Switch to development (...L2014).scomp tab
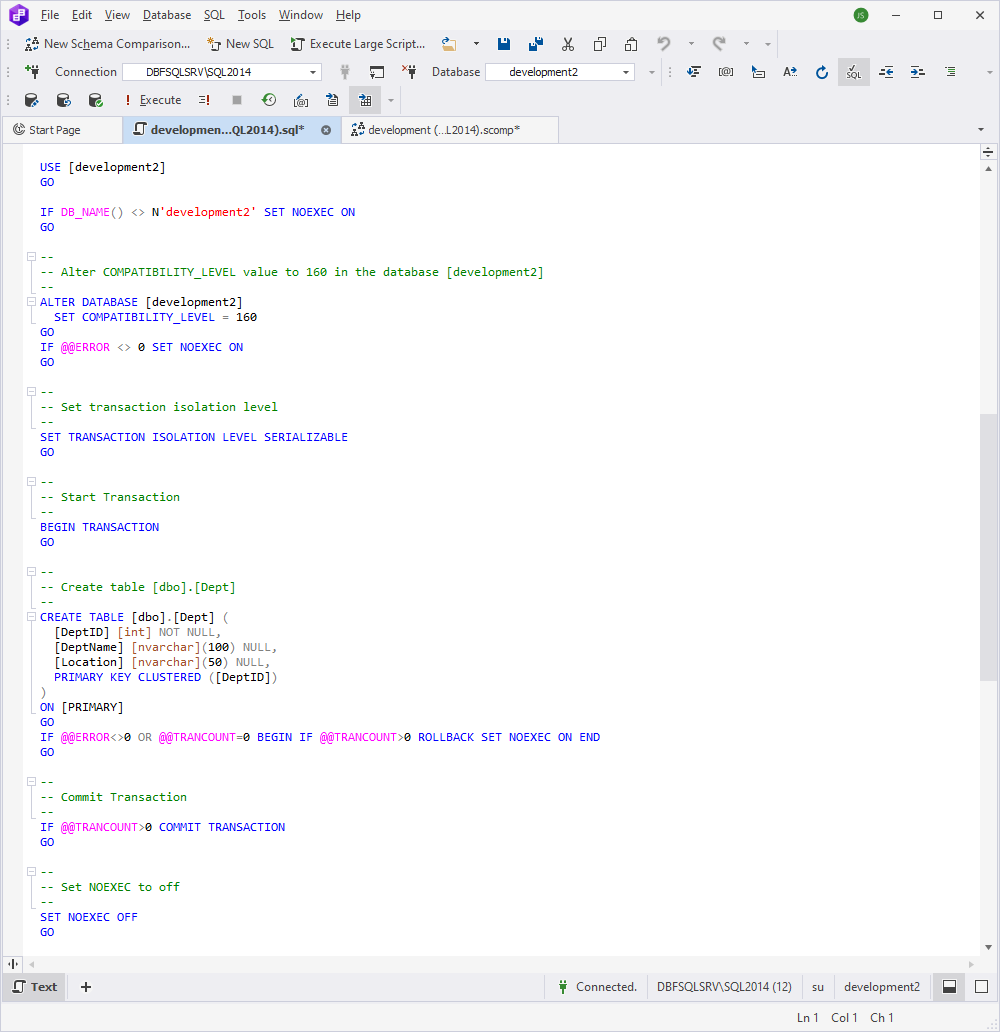The height and width of the screenshot is (1032, 1000). (450, 130)
